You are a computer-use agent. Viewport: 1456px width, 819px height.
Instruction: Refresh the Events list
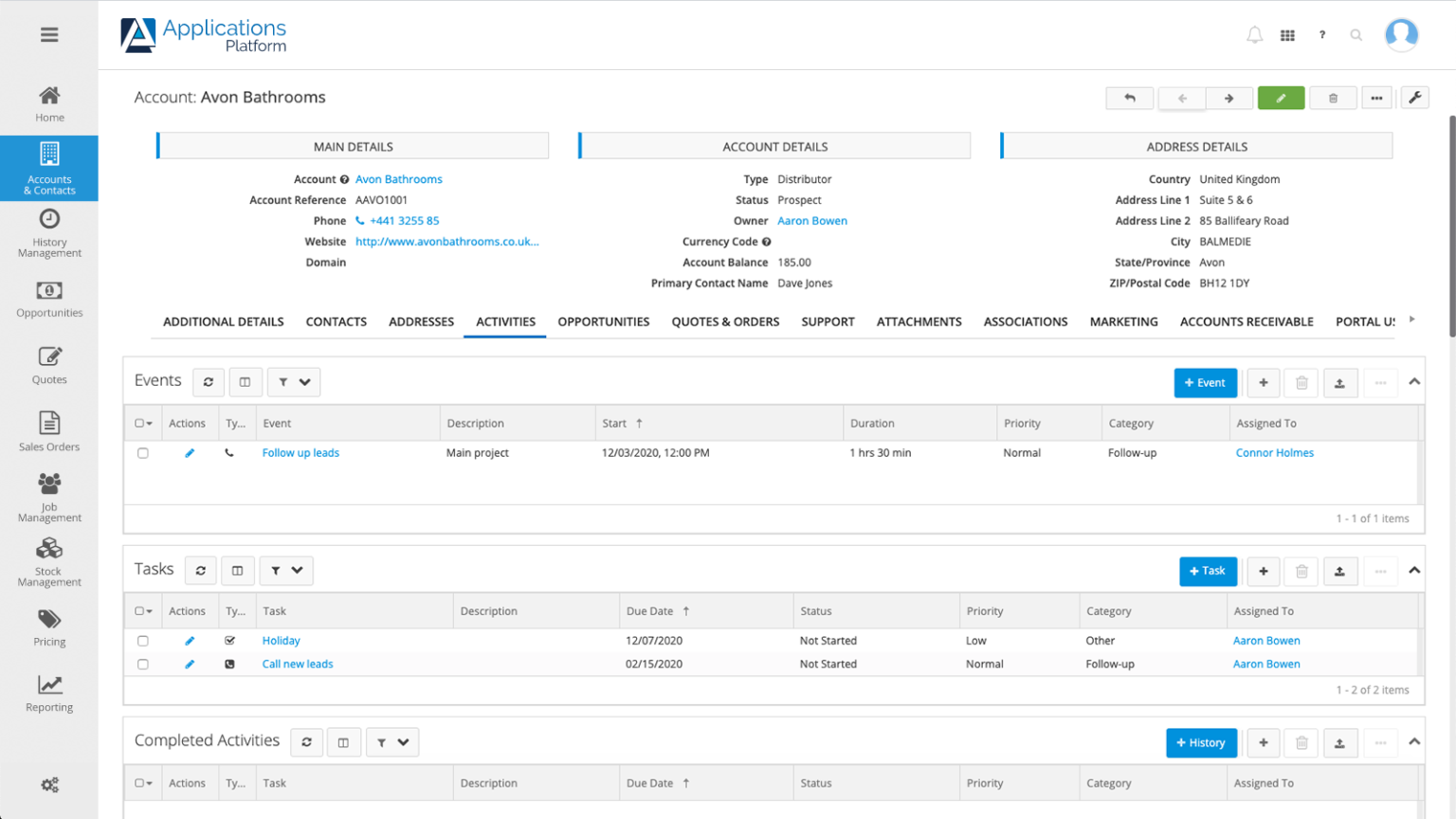click(208, 382)
